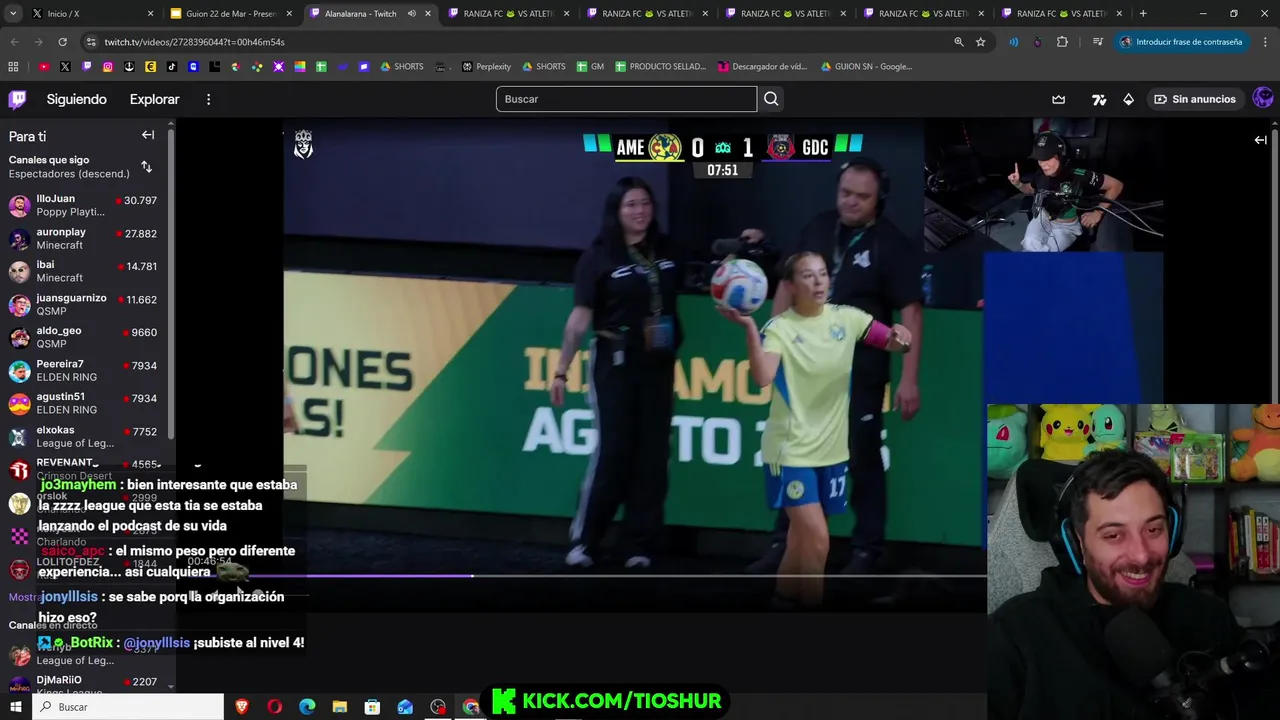Viewport: 1280px width, 720px height.
Task: Collapse the Para ti sidebar
Action: (148, 135)
